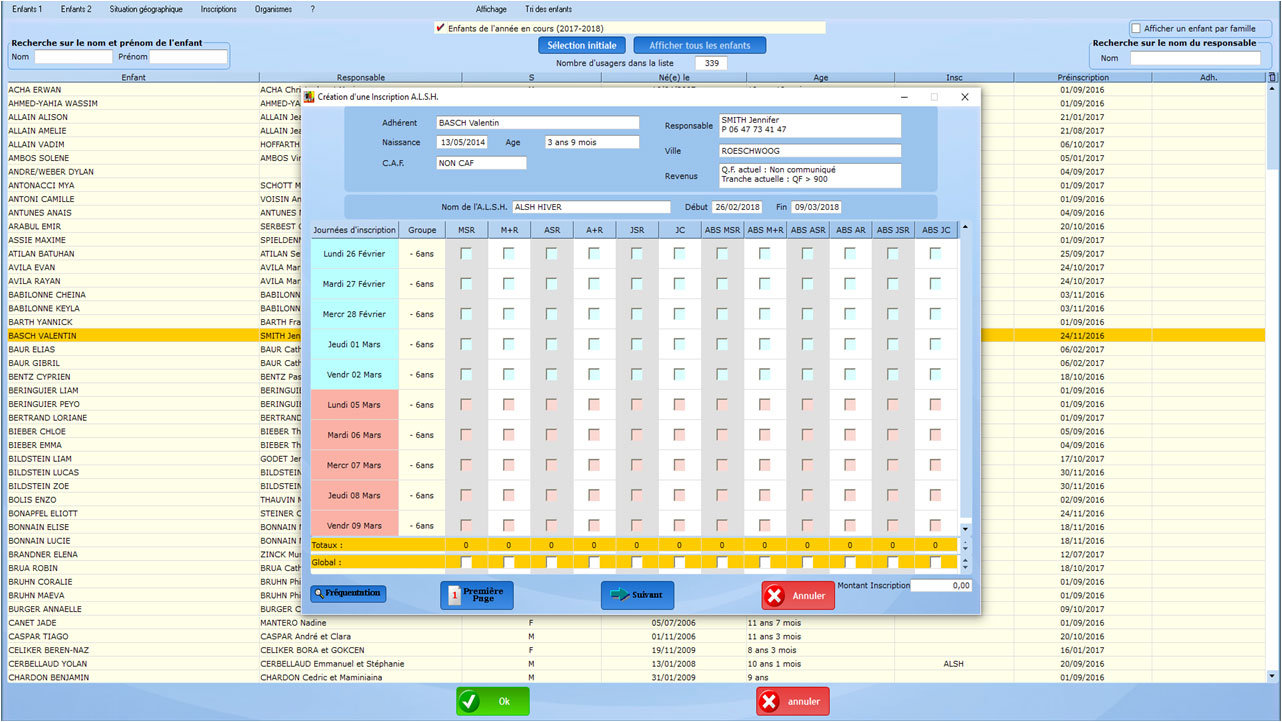1282x722 pixels.
Task: Click the Fréquentation button
Action: (x=348, y=594)
